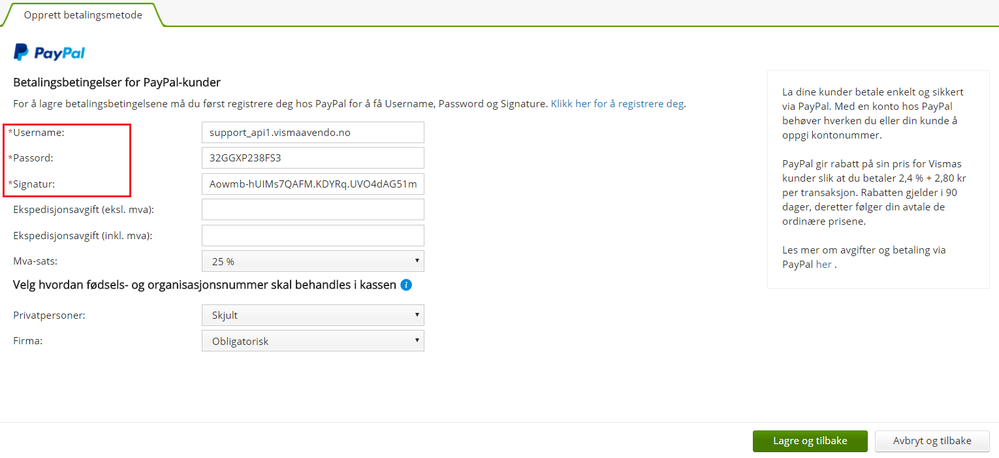Open the Firma dropdown set to Obligatorisk
The image size is (999, 458).
pos(312,341)
